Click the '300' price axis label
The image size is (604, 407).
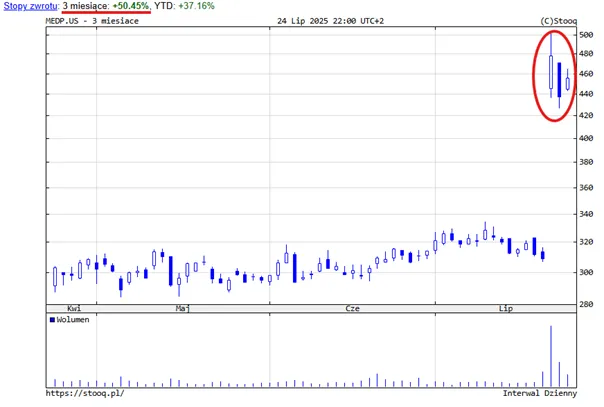click(586, 272)
